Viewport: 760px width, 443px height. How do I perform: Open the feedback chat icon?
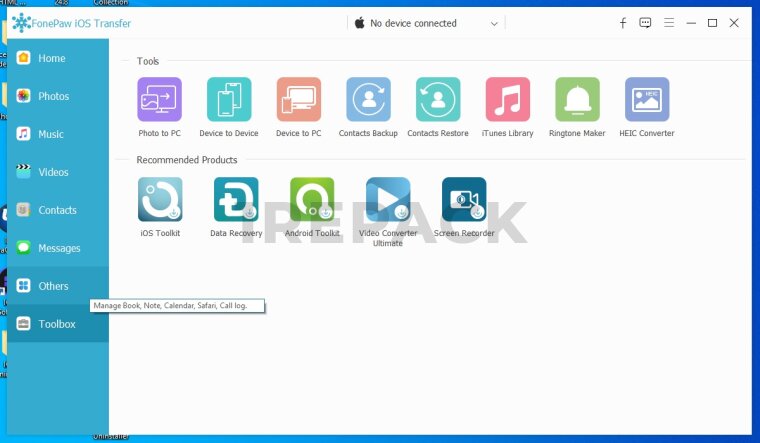click(646, 23)
